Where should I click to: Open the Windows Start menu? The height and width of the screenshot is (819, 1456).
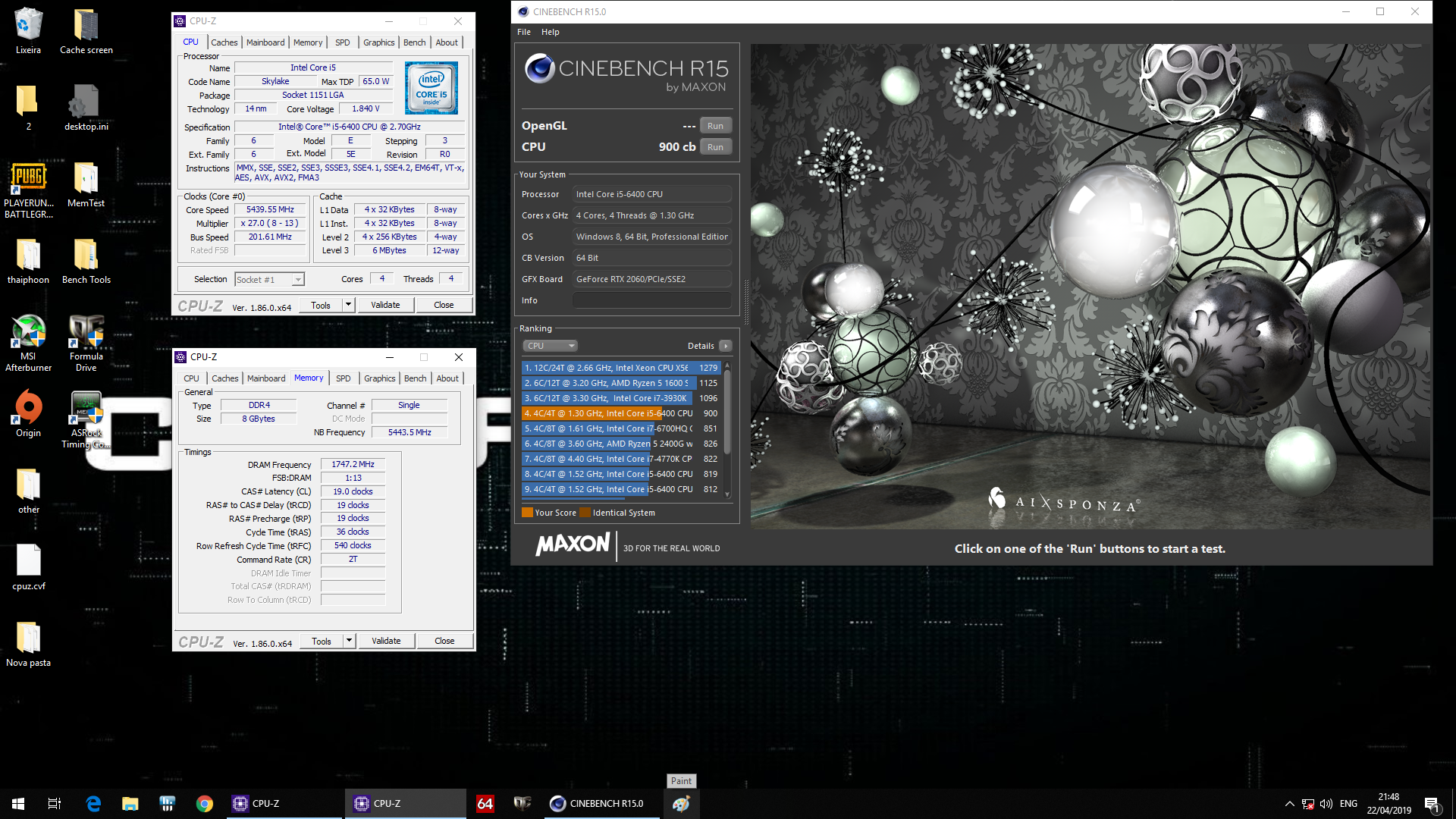click(x=18, y=804)
